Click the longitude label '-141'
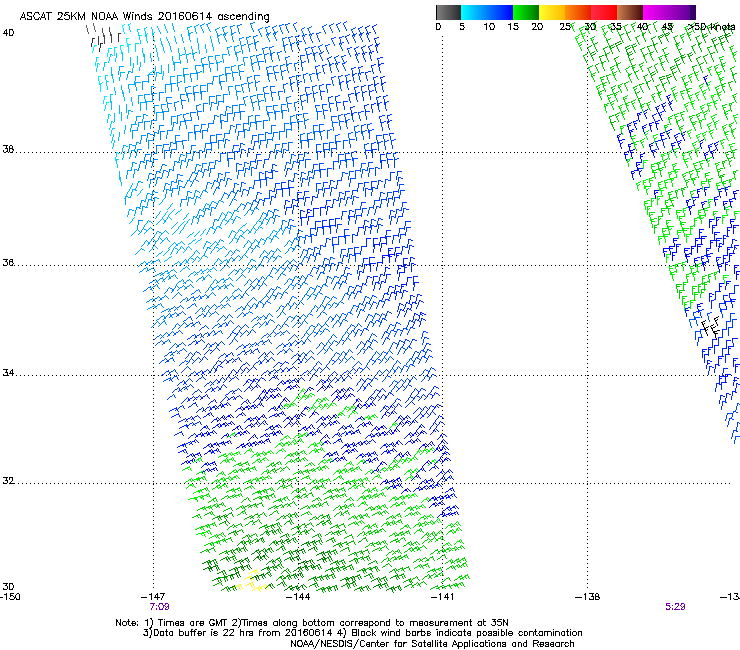This screenshot has height=650, width=740. tap(443, 597)
